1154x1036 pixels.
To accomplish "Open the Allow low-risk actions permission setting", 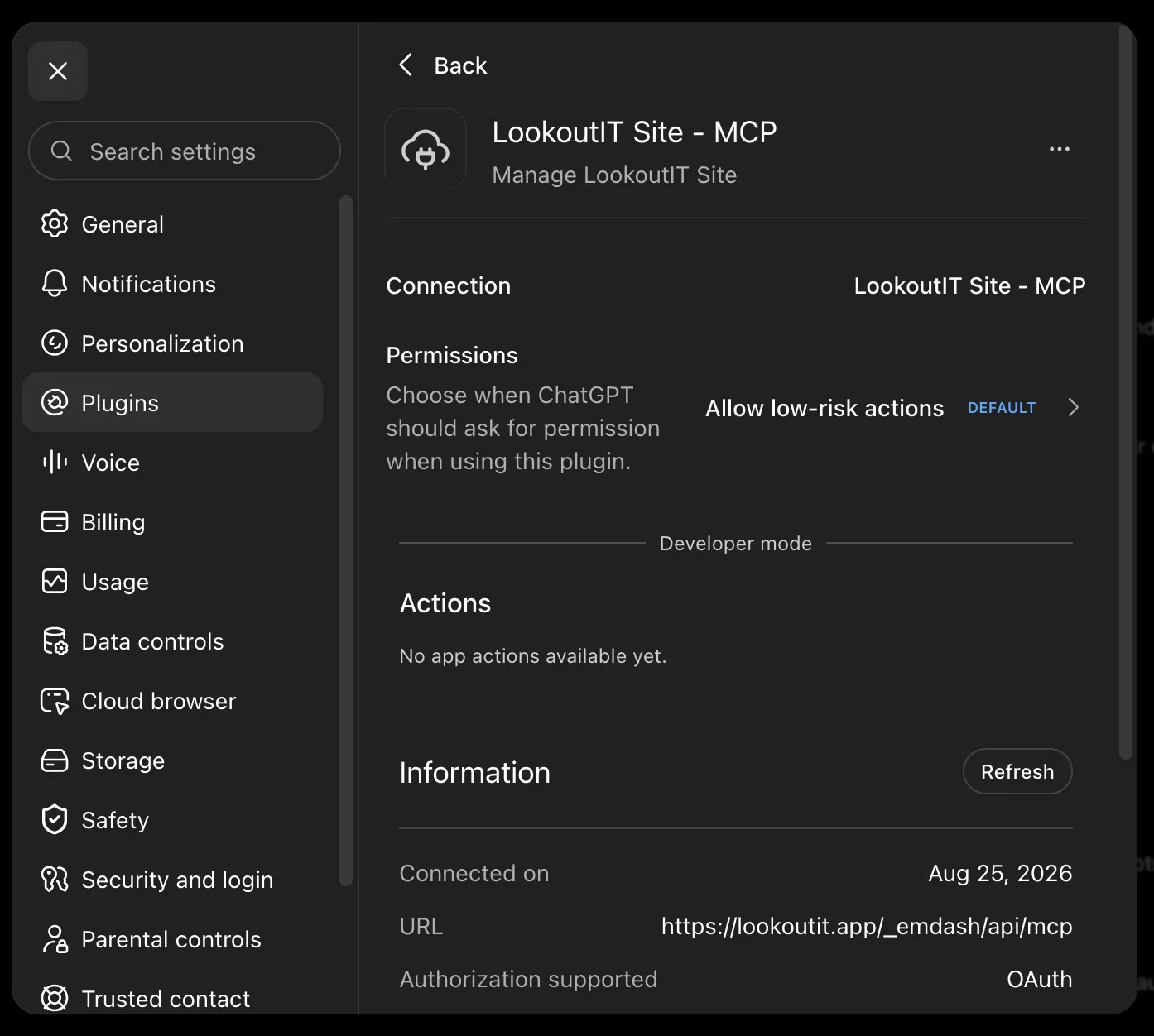I will point(892,408).
